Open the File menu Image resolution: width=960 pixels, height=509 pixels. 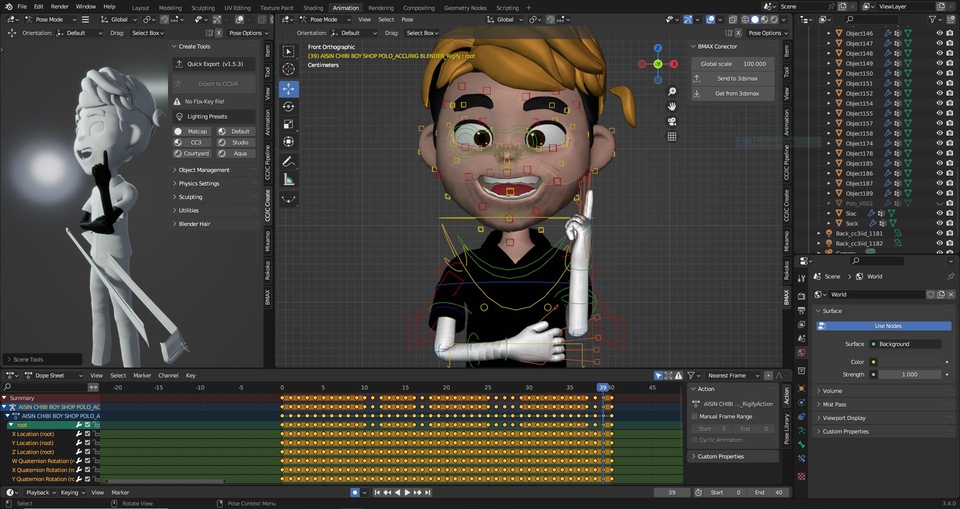[22, 7]
